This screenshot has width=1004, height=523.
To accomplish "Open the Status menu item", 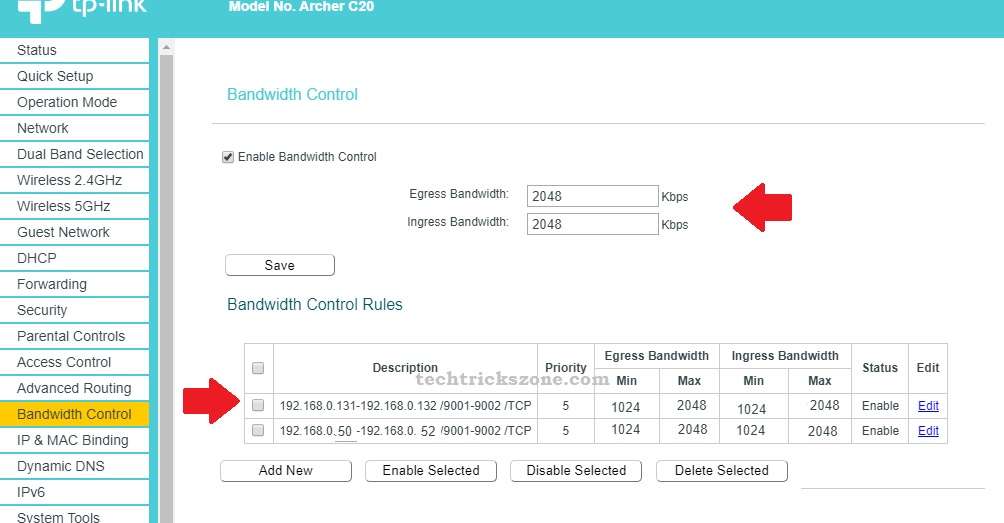I will click(x=37, y=50).
